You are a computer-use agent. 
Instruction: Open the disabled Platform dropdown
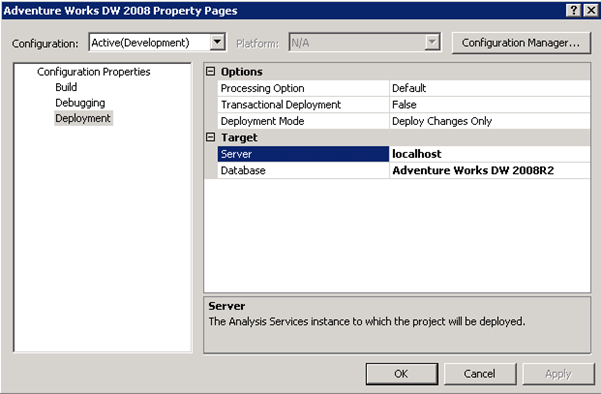point(432,42)
